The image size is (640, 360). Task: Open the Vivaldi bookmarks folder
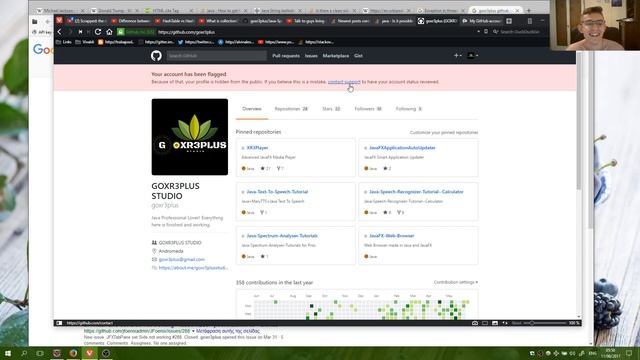tap(85, 42)
